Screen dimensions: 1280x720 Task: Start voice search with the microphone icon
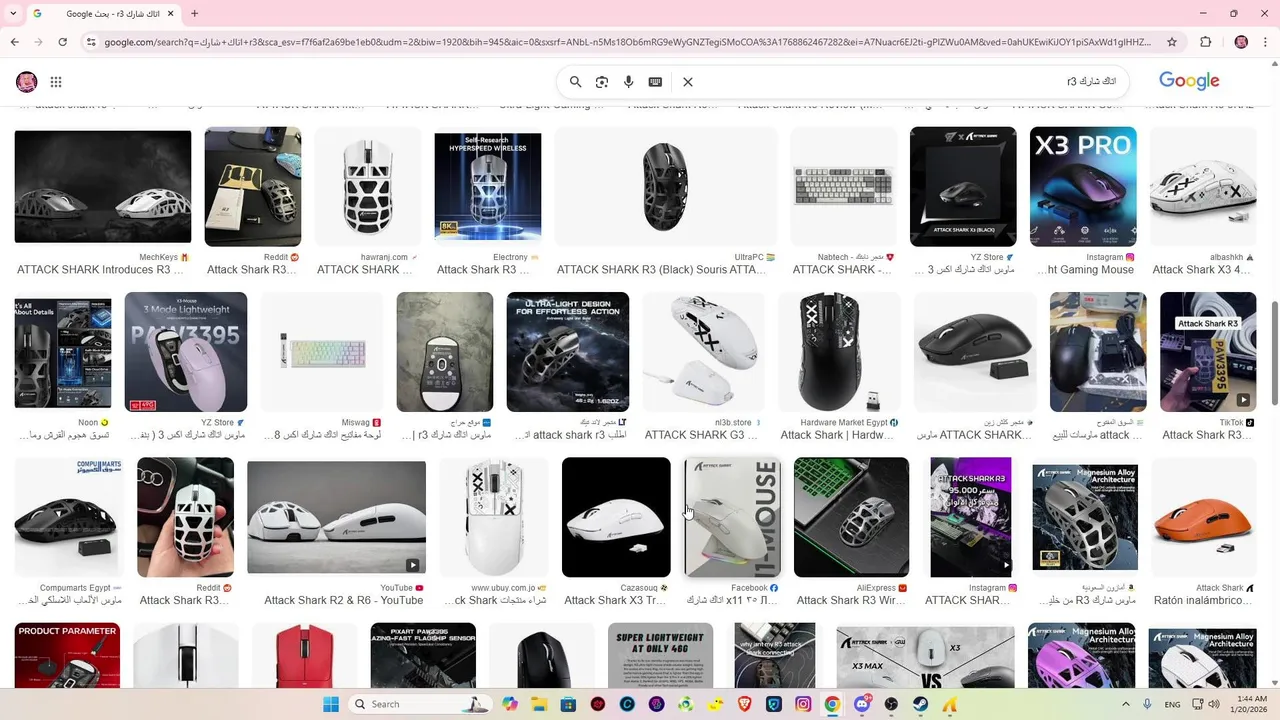(x=629, y=82)
